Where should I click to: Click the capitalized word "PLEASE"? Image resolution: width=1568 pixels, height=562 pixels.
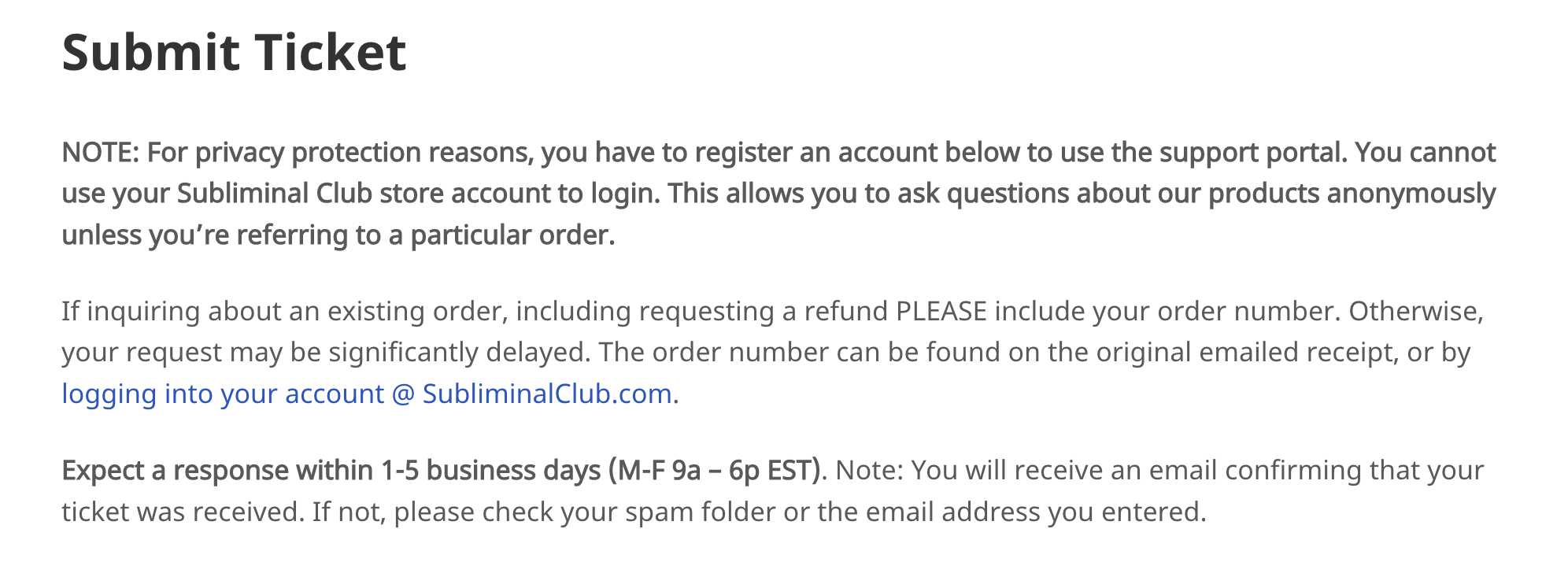(x=941, y=312)
